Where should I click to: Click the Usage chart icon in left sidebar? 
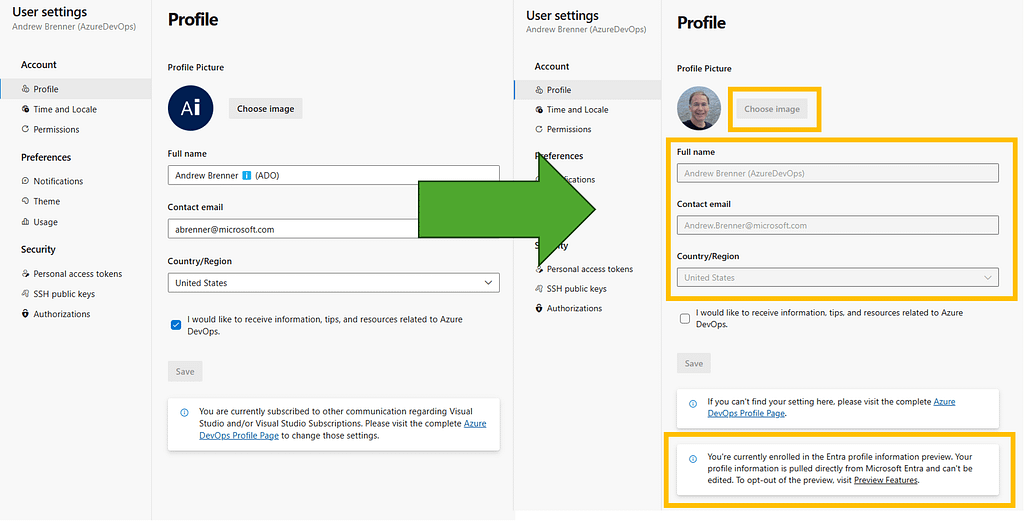pyautogui.click(x=25, y=222)
